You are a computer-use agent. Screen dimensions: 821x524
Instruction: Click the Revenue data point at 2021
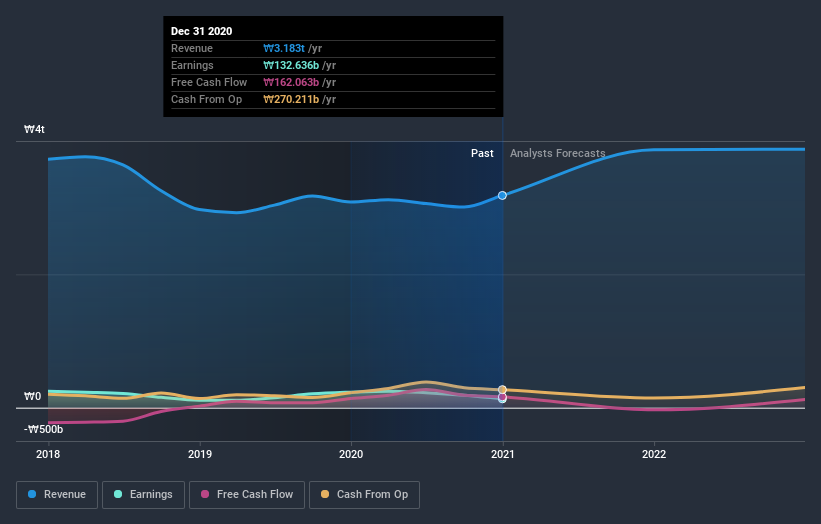click(502, 195)
